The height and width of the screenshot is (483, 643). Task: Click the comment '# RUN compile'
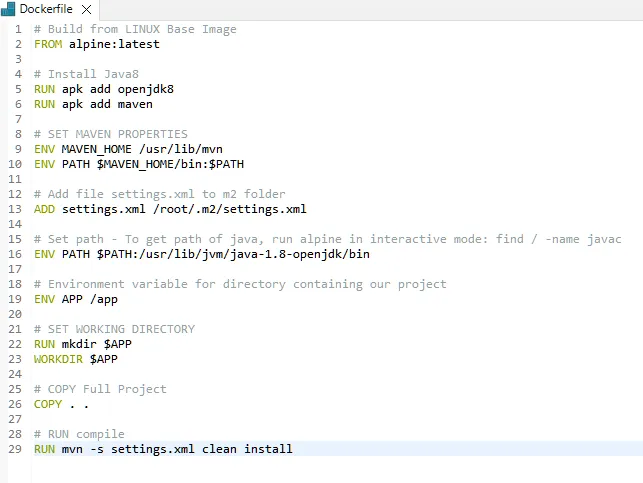[x=79, y=434]
